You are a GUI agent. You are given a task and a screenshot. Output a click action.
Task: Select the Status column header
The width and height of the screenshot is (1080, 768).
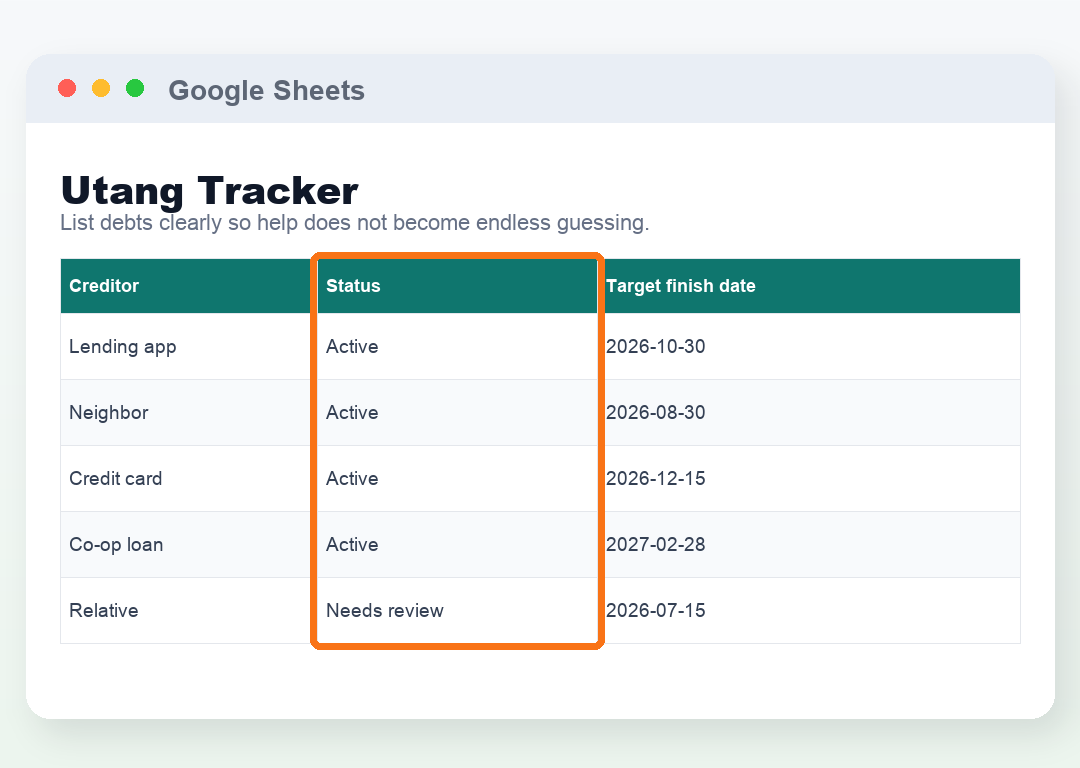click(x=457, y=286)
